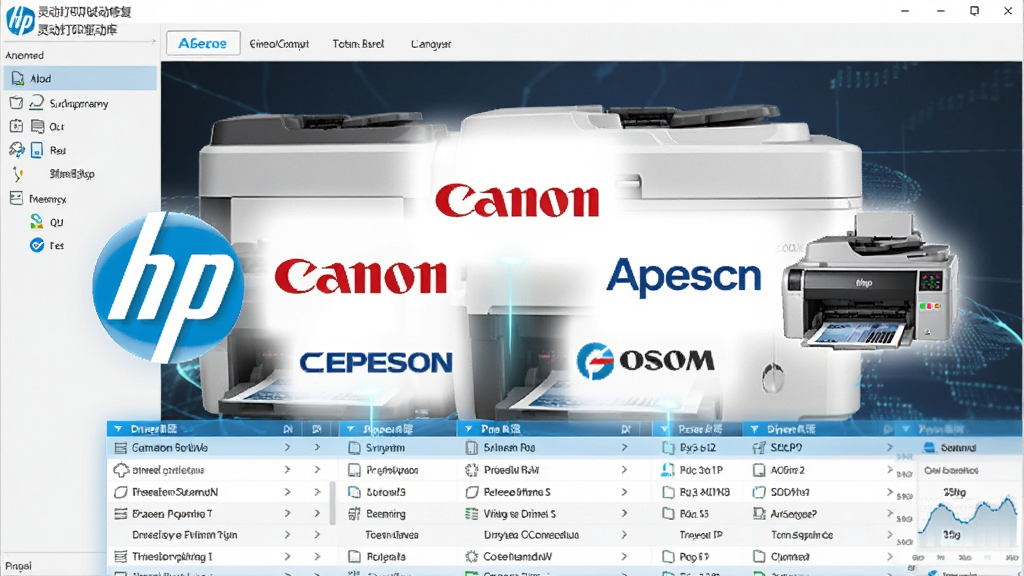1024x576 pixels.
Task: Click the usage line chart
Action: tap(968, 519)
